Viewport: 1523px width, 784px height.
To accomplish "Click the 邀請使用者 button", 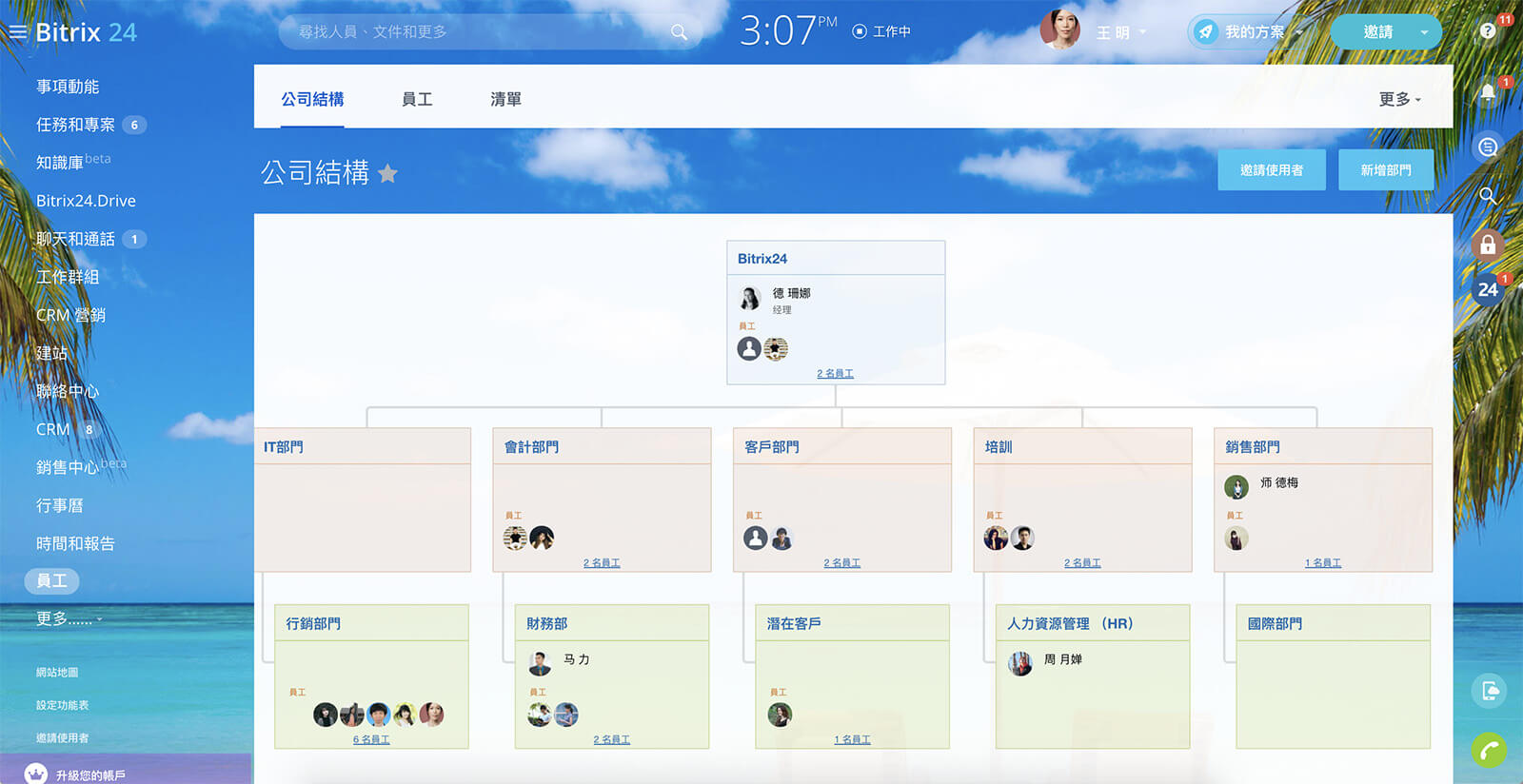I will coord(1272,169).
